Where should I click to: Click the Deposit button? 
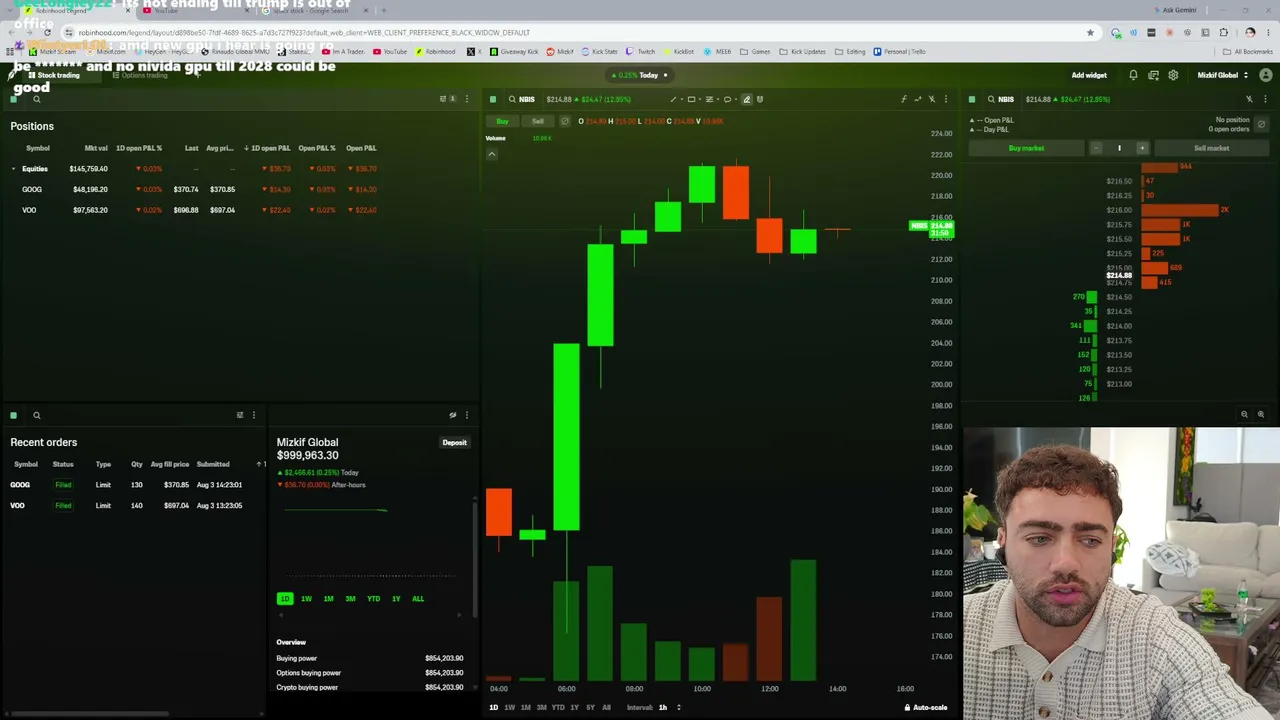454,443
